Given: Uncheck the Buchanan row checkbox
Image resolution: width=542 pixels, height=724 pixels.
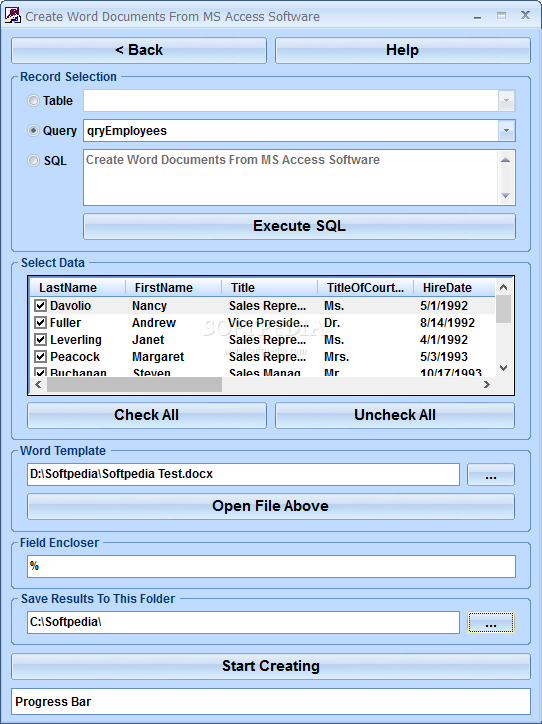Looking at the screenshot, I should tap(40, 372).
